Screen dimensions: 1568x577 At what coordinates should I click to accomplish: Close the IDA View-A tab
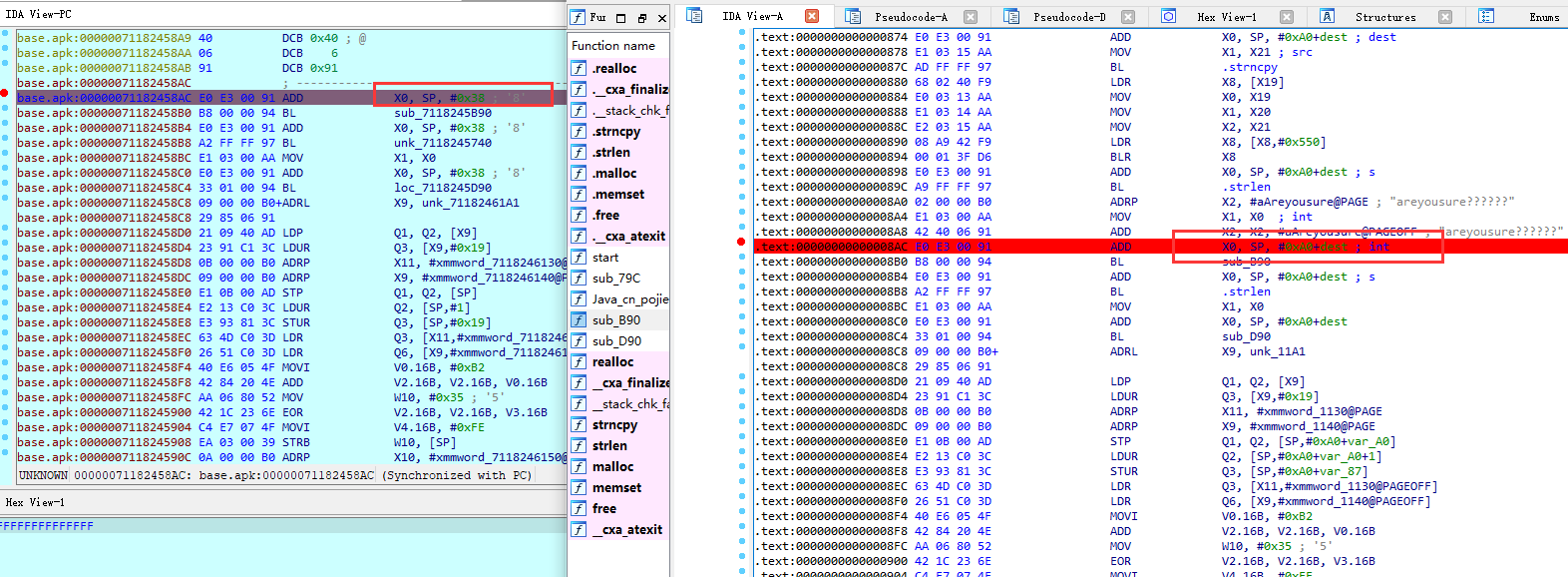coord(812,16)
